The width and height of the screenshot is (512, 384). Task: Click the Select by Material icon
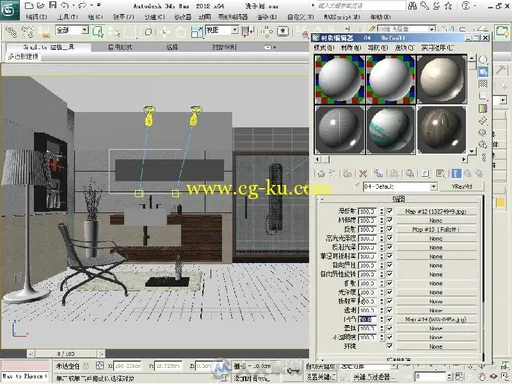click(482, 145)
